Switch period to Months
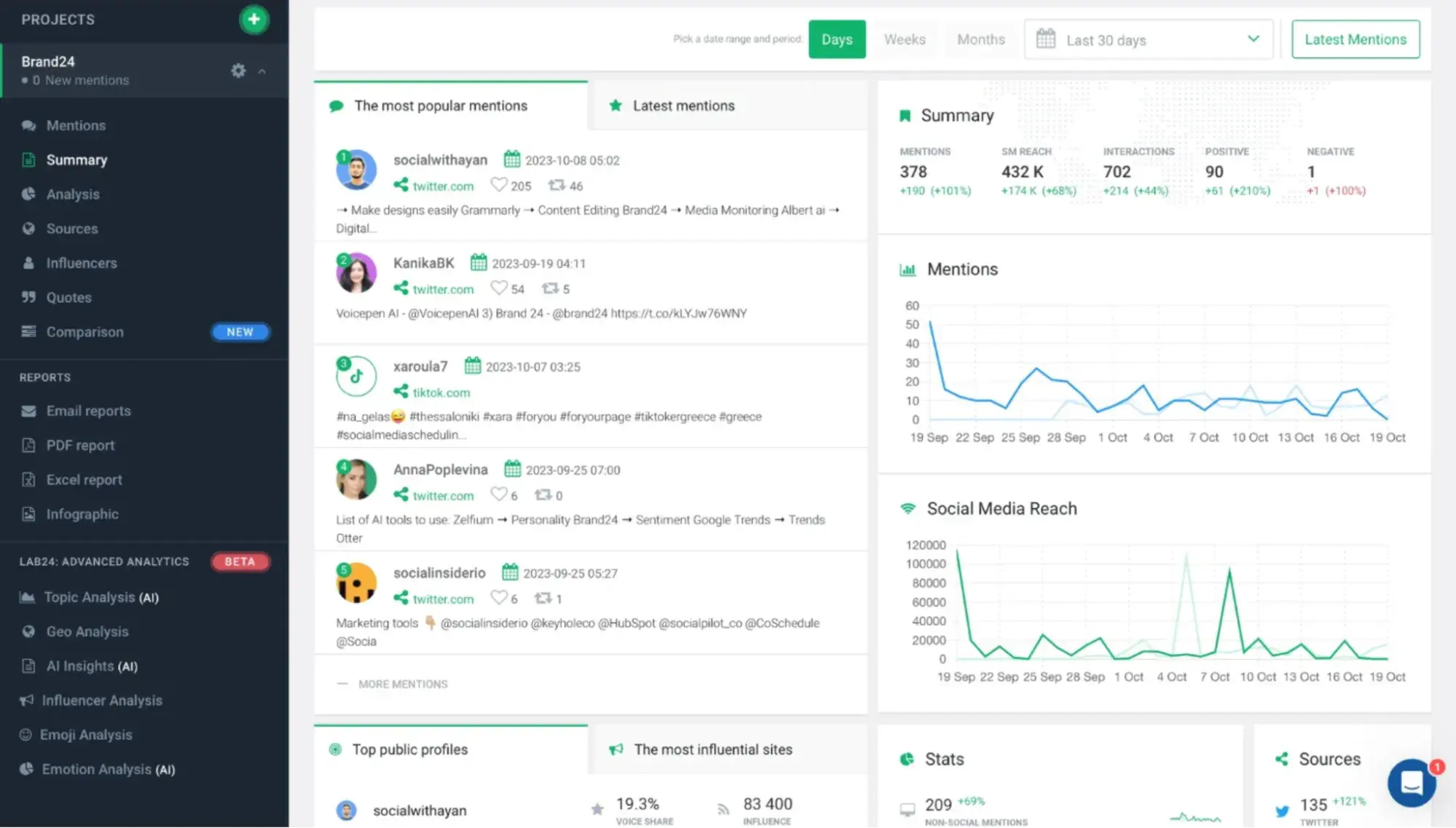Image resolution: width=1456 pixels, height=828 pixels. 980,39
